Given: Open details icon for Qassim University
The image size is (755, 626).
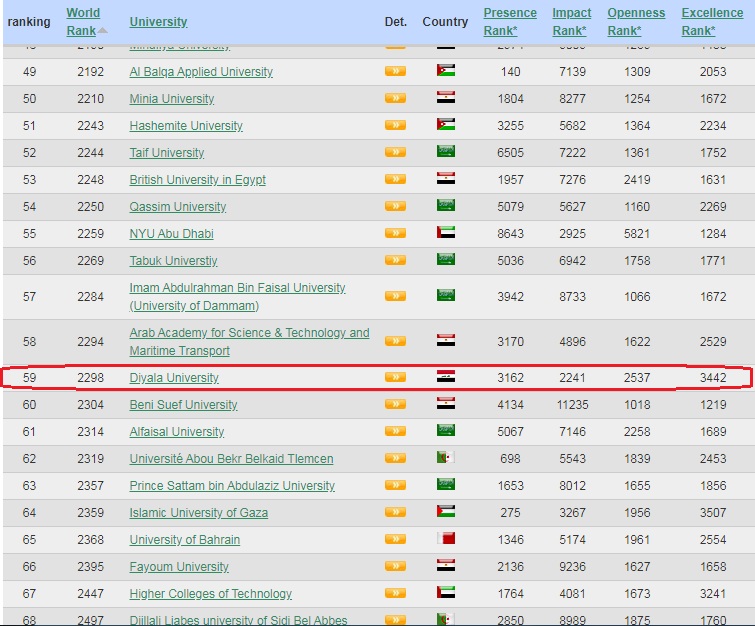Looking at the screenshot, I should click(395, 206).
